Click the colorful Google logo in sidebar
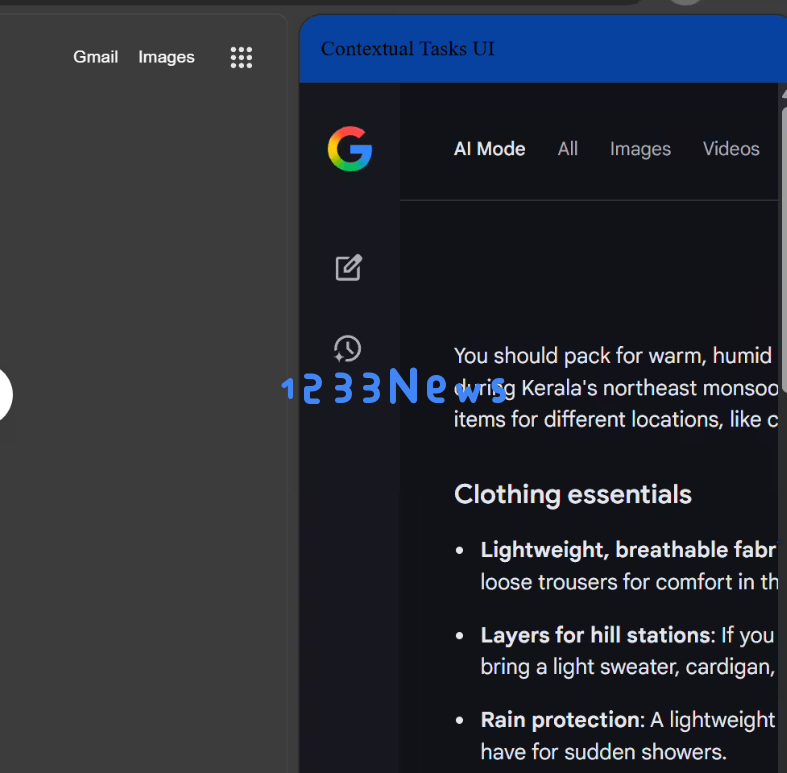This screenshot has height=773, width=787. tap(349, 149)
